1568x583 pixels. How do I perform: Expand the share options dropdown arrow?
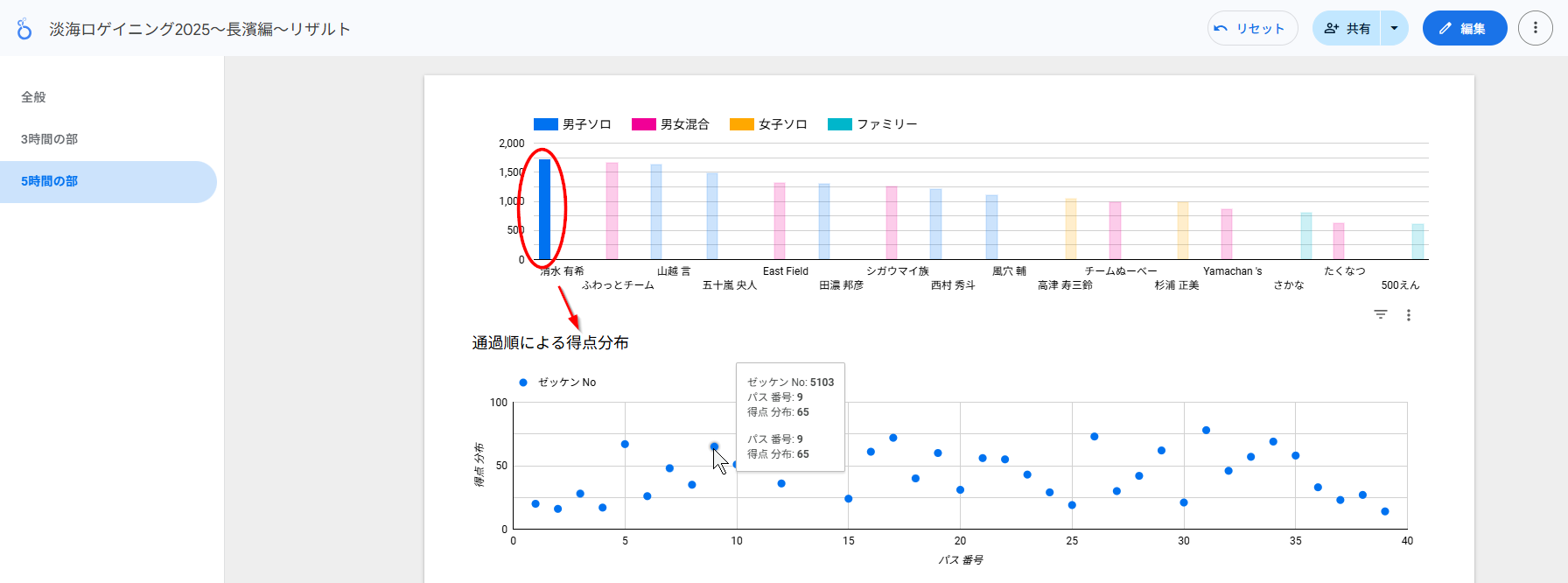tap(1394, 29)
